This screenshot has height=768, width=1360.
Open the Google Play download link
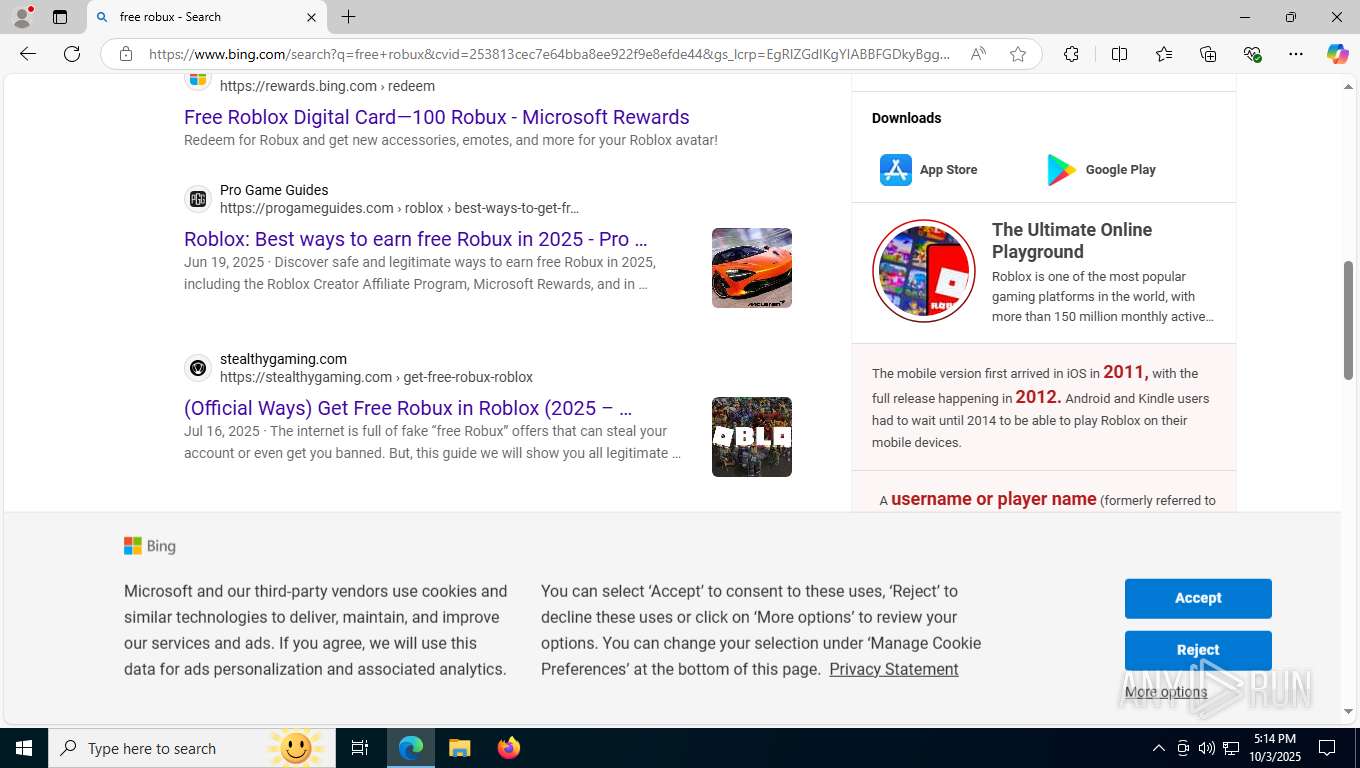1101,170
